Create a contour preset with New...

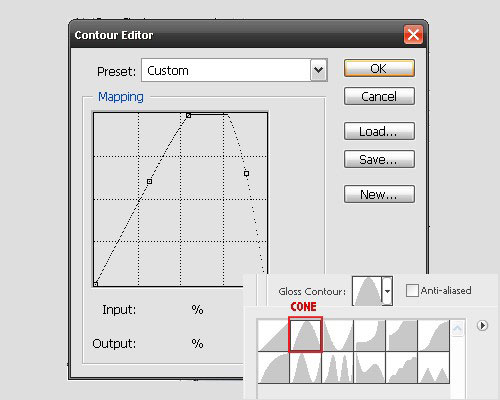coord(379,194)
